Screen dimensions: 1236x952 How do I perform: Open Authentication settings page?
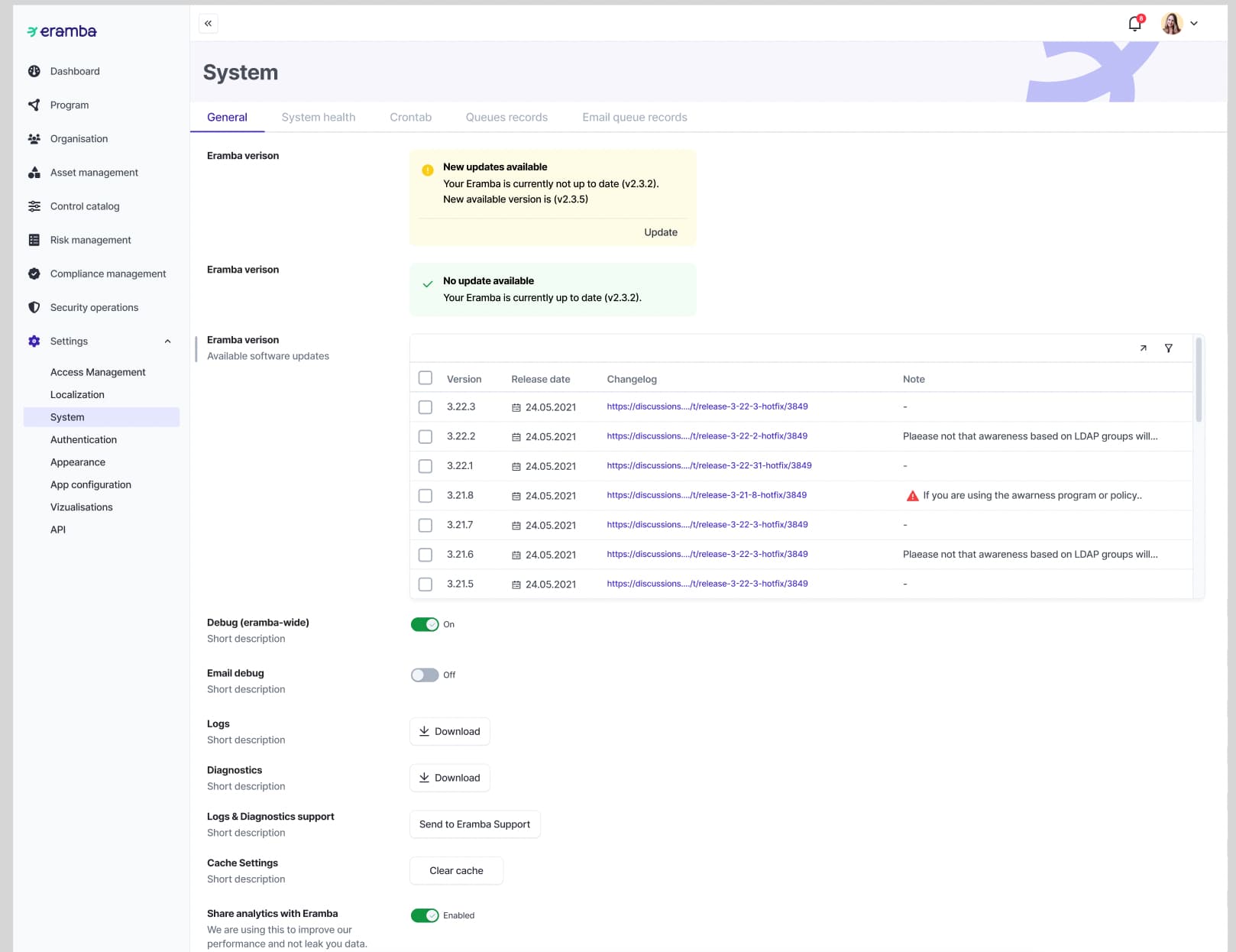point(84,439)
